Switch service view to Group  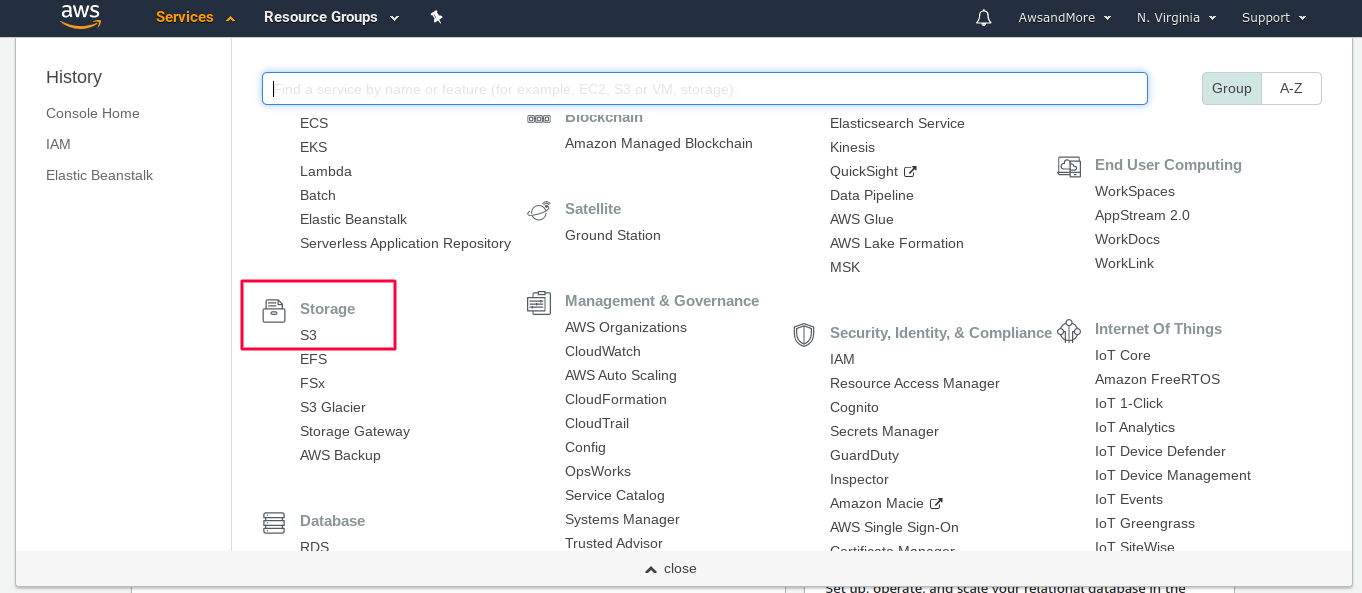point(1232,88)
